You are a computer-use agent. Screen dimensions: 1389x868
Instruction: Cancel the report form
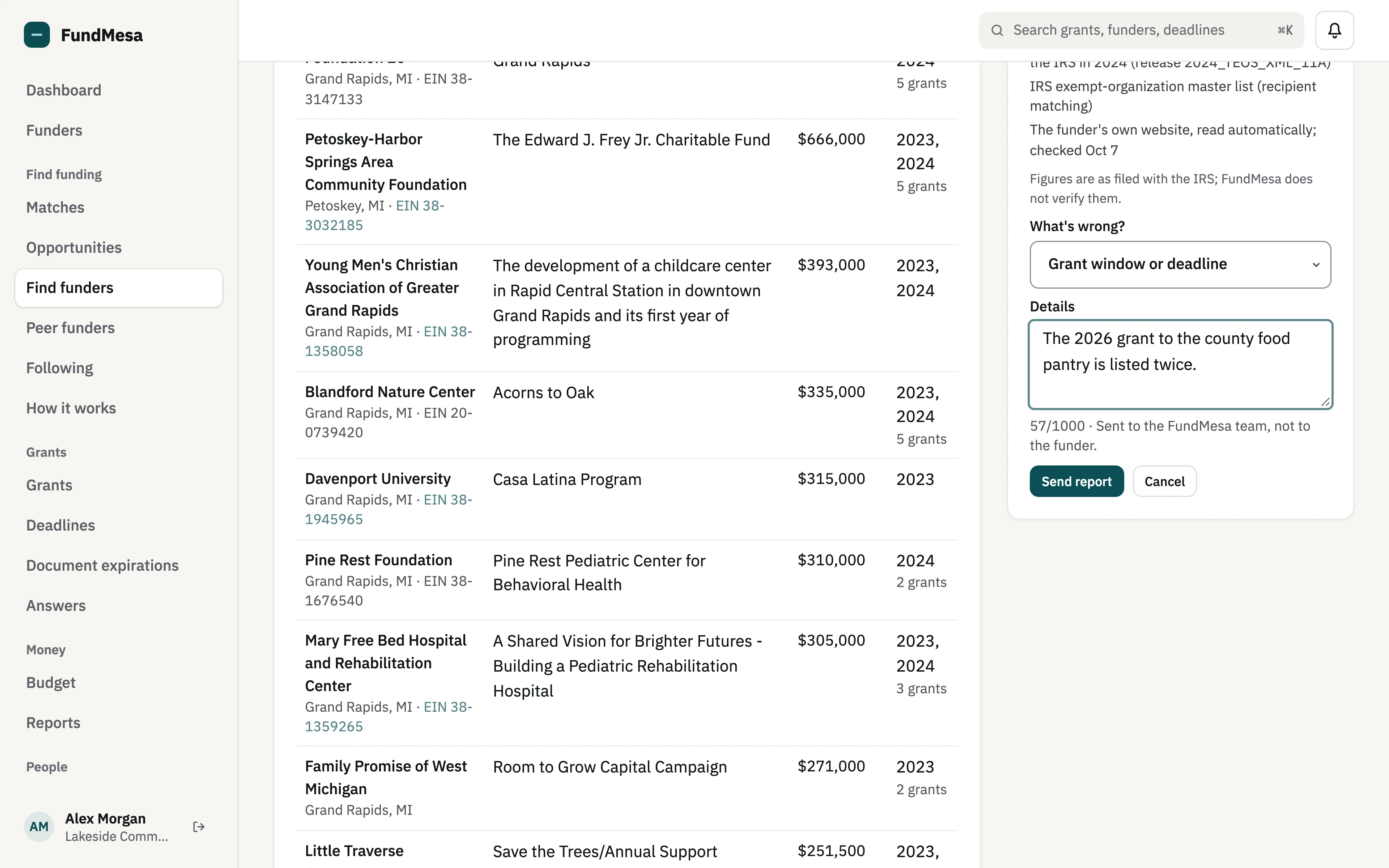coord(1165,481)
